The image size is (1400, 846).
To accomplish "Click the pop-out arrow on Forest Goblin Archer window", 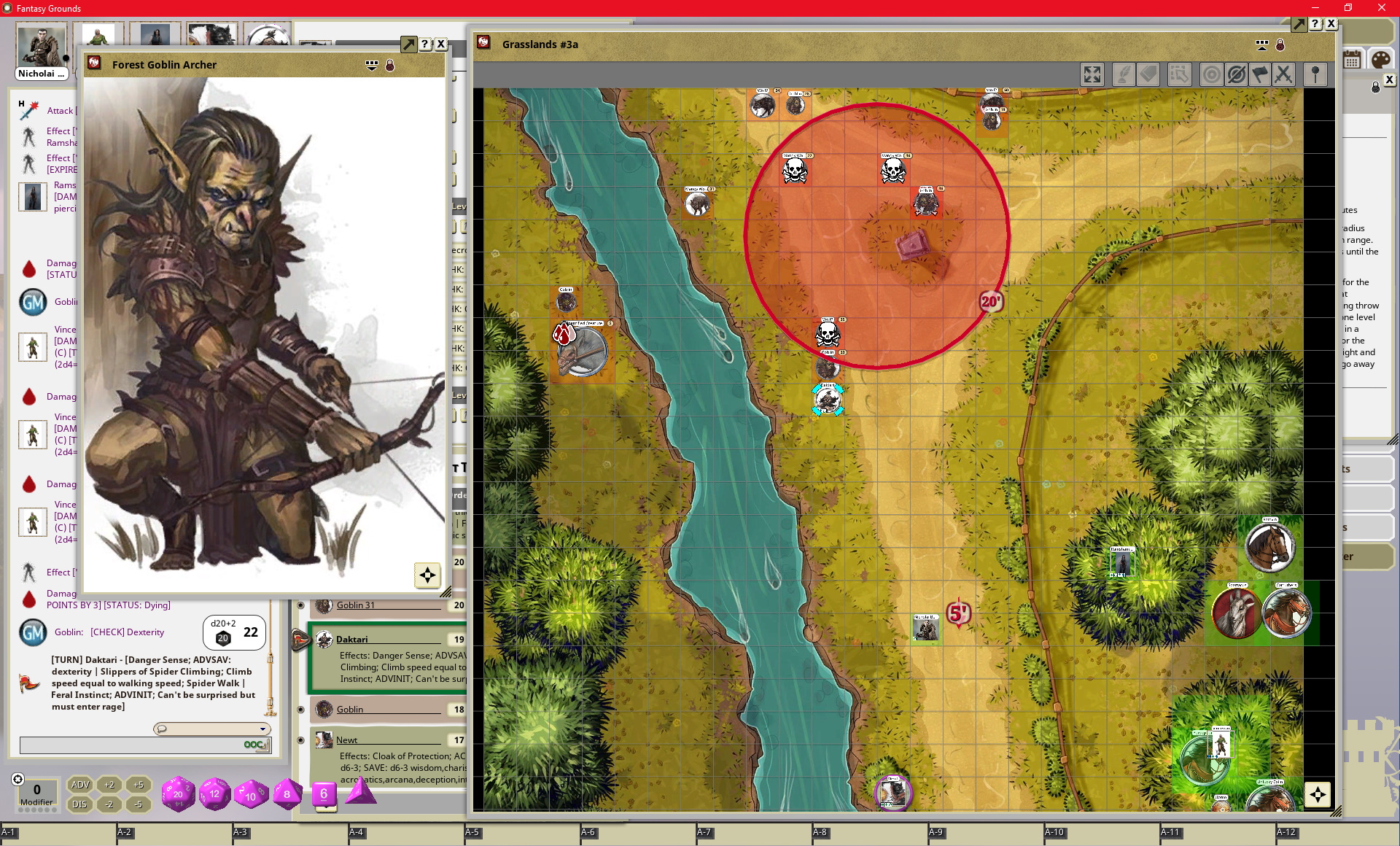I will pos(409,44).
